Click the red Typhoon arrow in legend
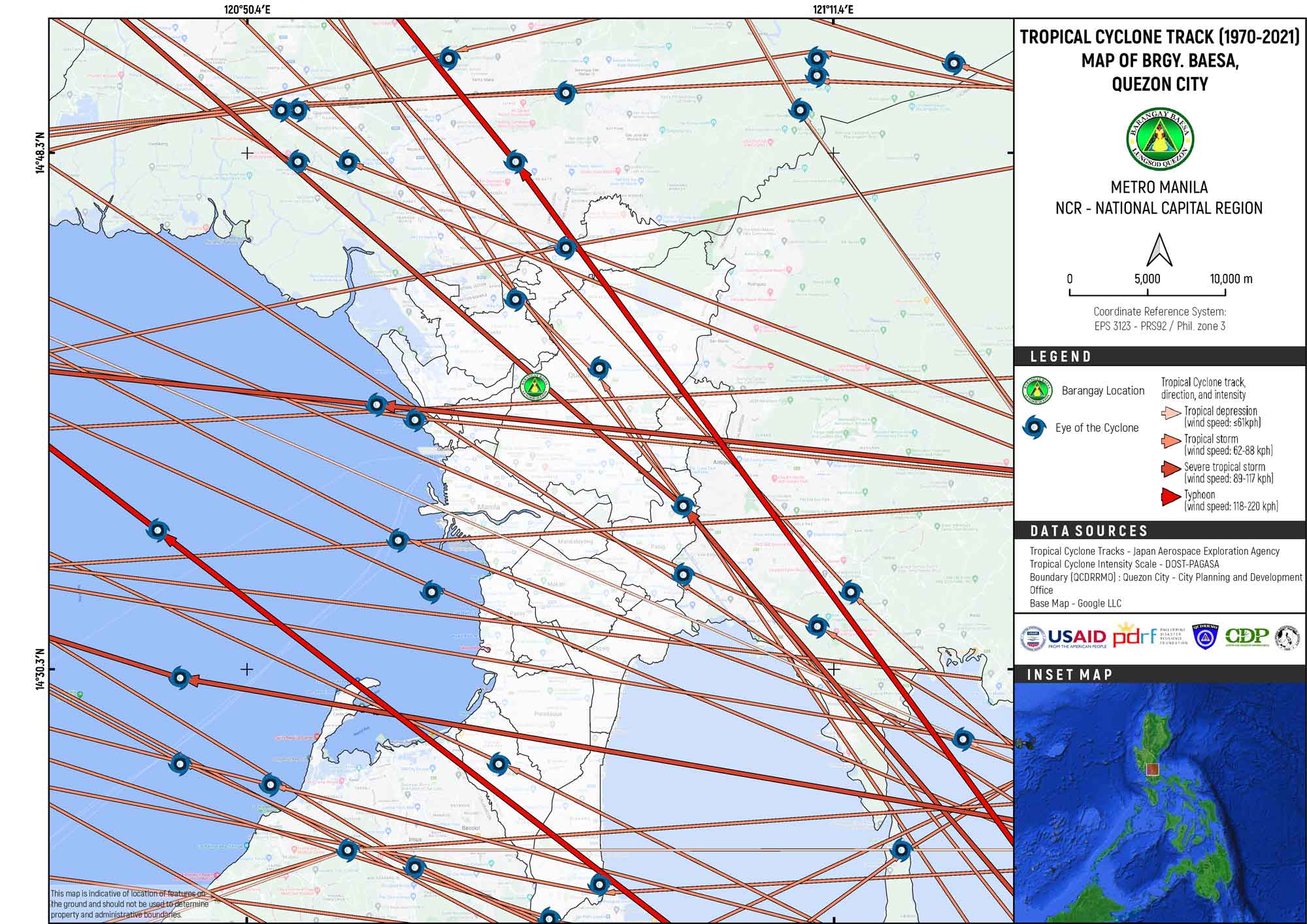 click(1170, 497)
